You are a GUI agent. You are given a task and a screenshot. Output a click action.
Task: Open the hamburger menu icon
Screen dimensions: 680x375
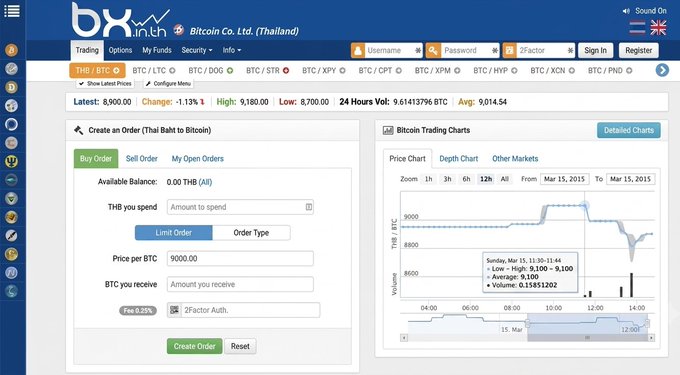(x=12, y=11)
